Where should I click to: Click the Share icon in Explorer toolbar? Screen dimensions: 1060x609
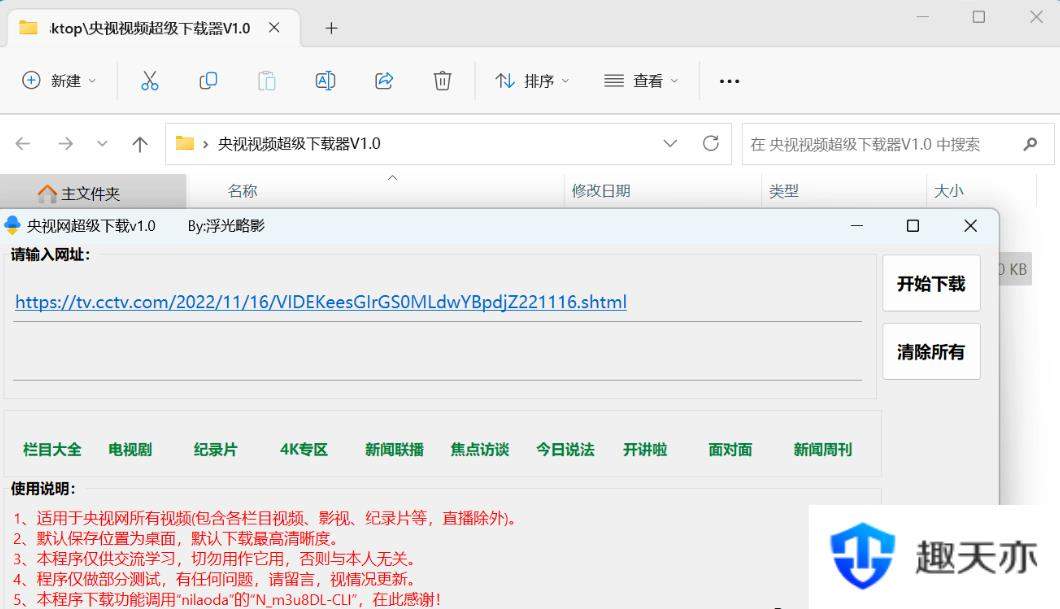coord(384,81)
